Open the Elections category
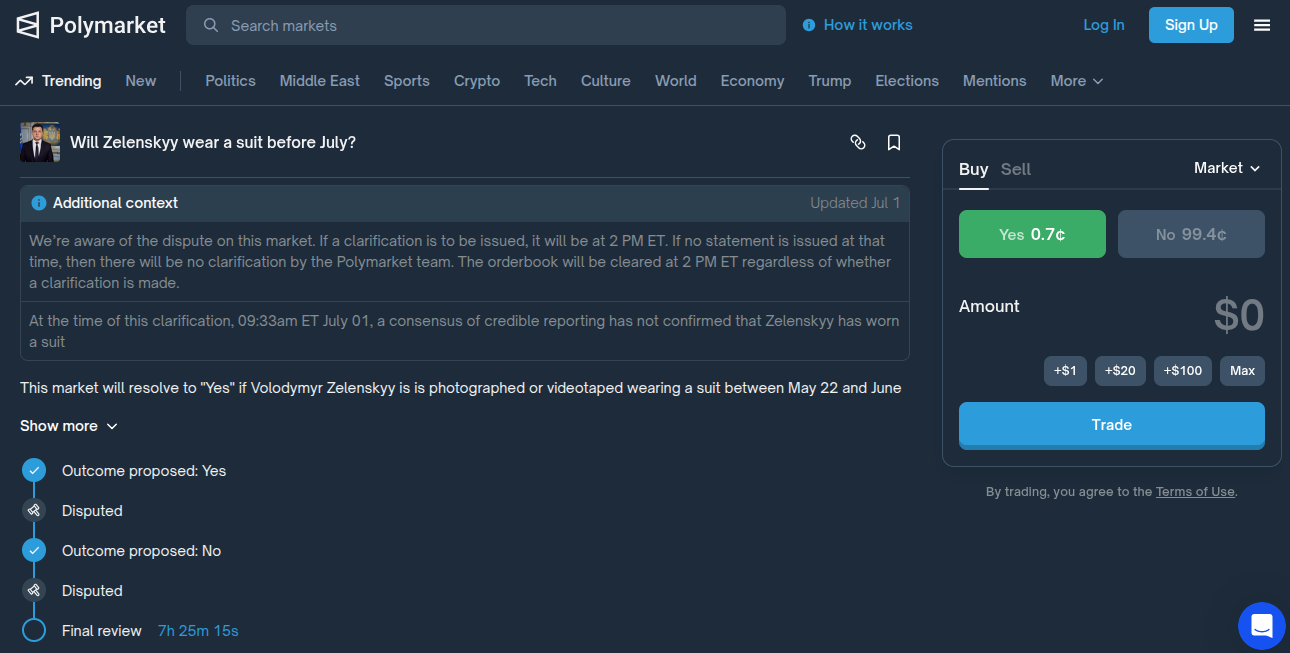The image size is (1290, 653). coord(907,81)
